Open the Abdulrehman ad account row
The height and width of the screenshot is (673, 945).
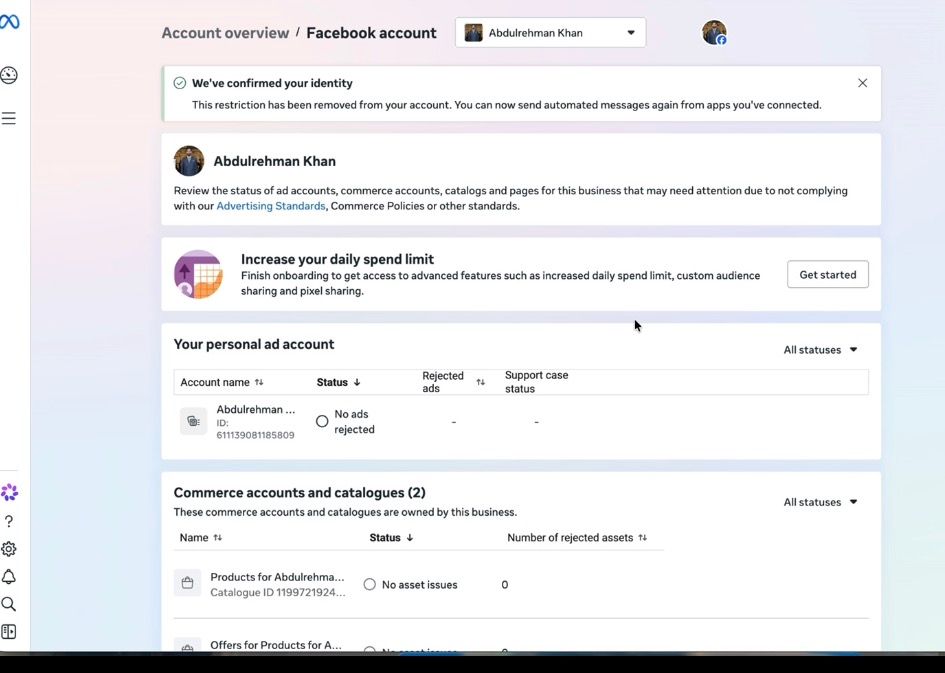coord(521,422)
